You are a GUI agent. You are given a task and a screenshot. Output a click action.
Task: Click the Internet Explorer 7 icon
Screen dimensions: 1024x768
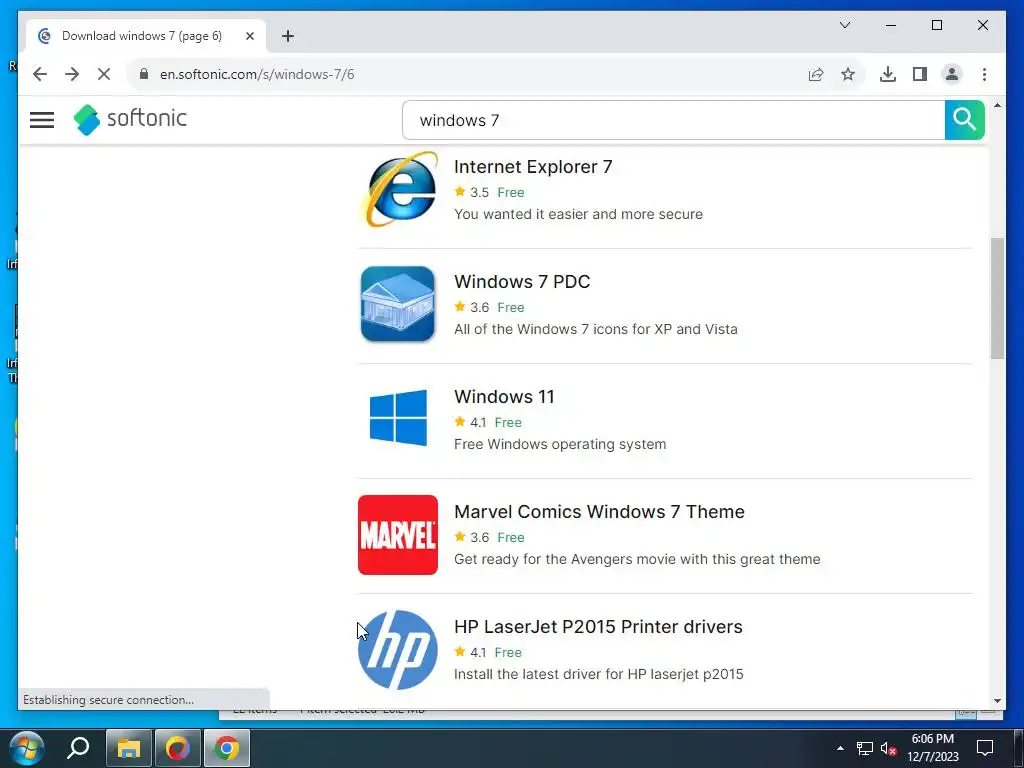[x=398, y=189]
